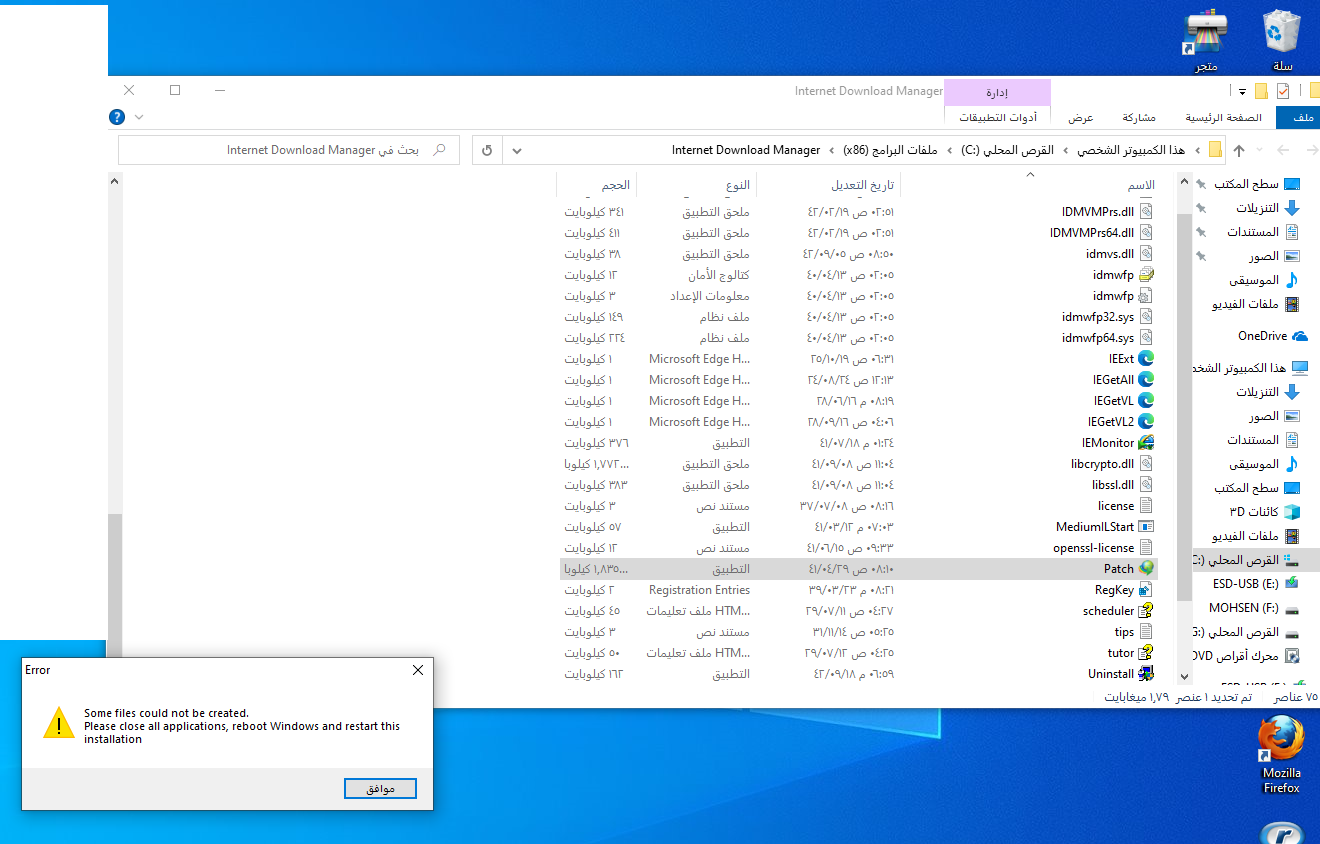Image resolution: width=1320 pixels, height=844 pixels.
Task: Open the أدوات التطبيقات ribbon tab
Action: pos(998,118)
